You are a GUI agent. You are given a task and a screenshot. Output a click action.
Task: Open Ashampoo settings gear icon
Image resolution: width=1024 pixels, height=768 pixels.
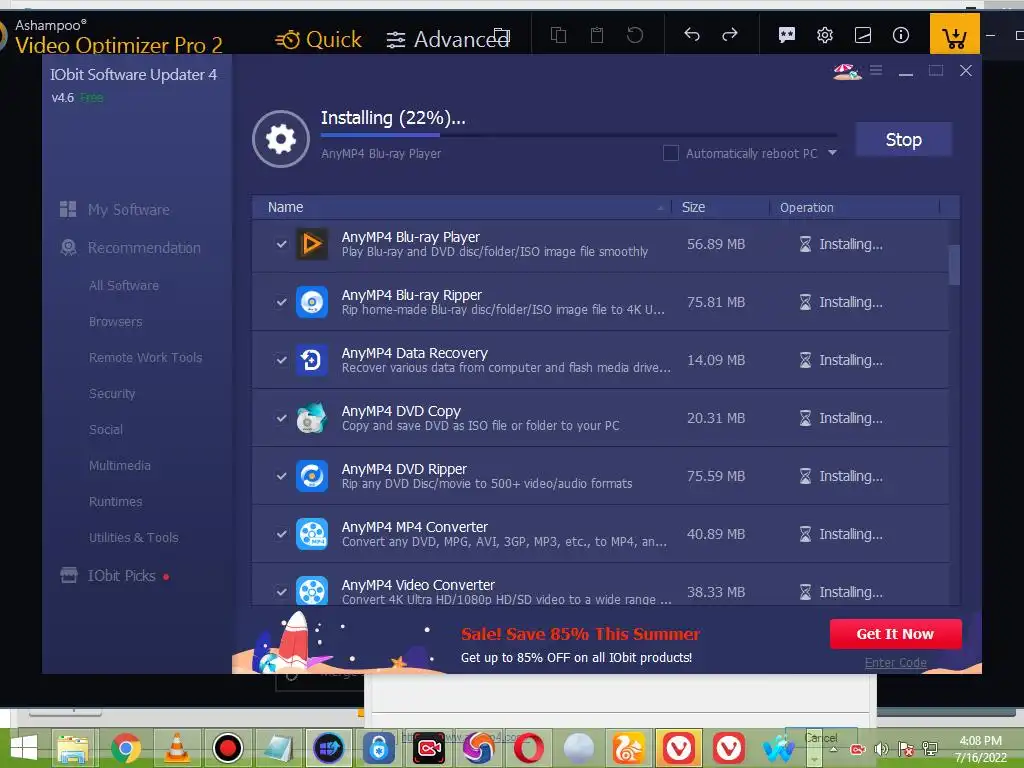click(825, 35)
